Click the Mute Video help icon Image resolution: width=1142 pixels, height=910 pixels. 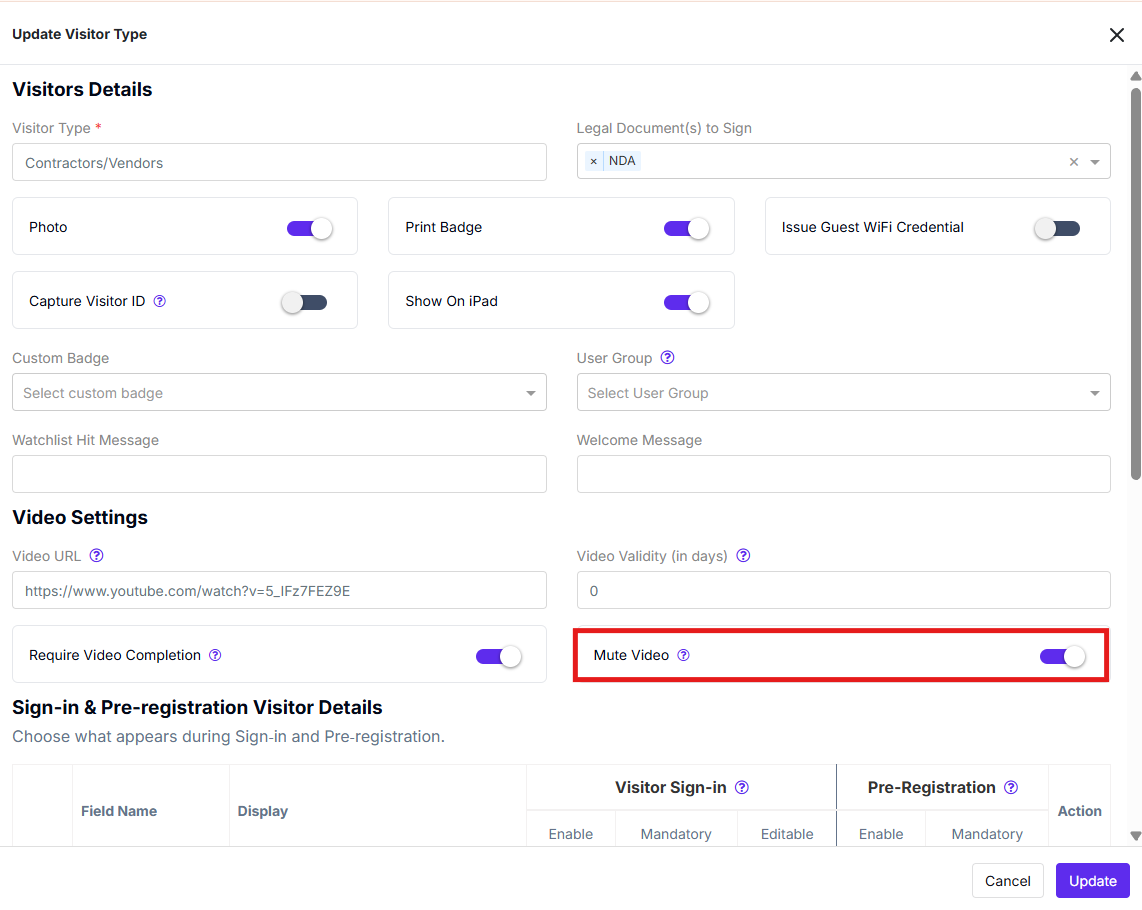683,655
